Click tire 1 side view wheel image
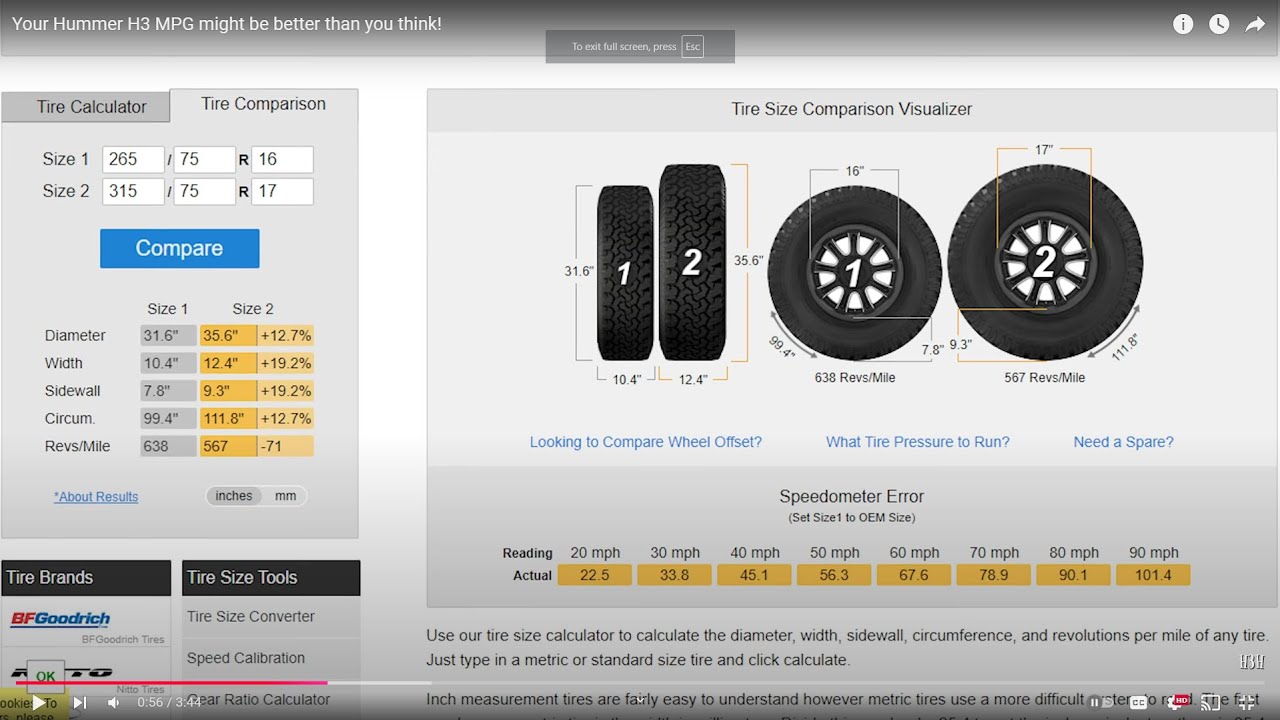Viewport: 1280px width, 720px height. [855, 273]
